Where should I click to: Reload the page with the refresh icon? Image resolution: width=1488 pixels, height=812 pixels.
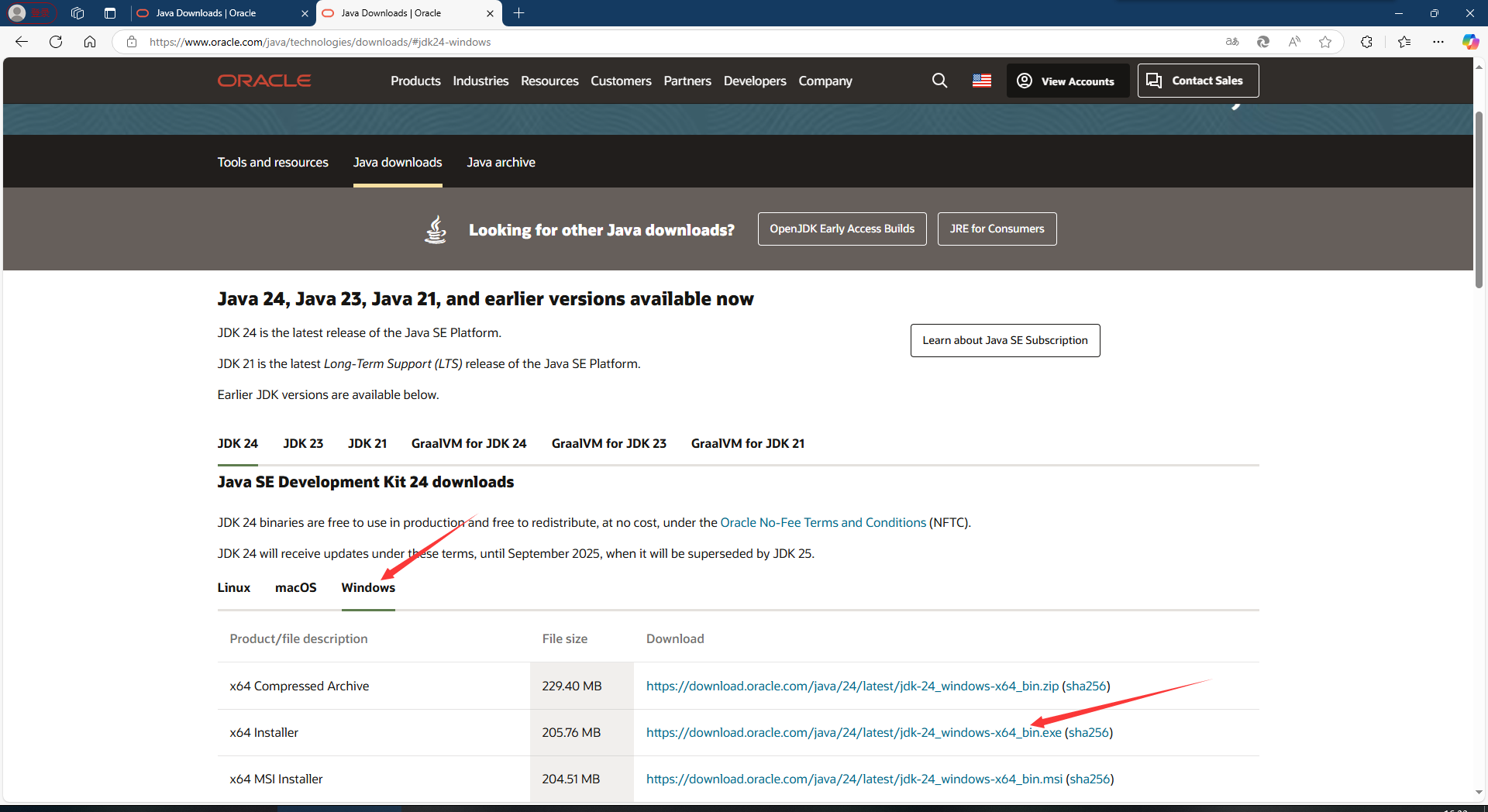point(56,42)
